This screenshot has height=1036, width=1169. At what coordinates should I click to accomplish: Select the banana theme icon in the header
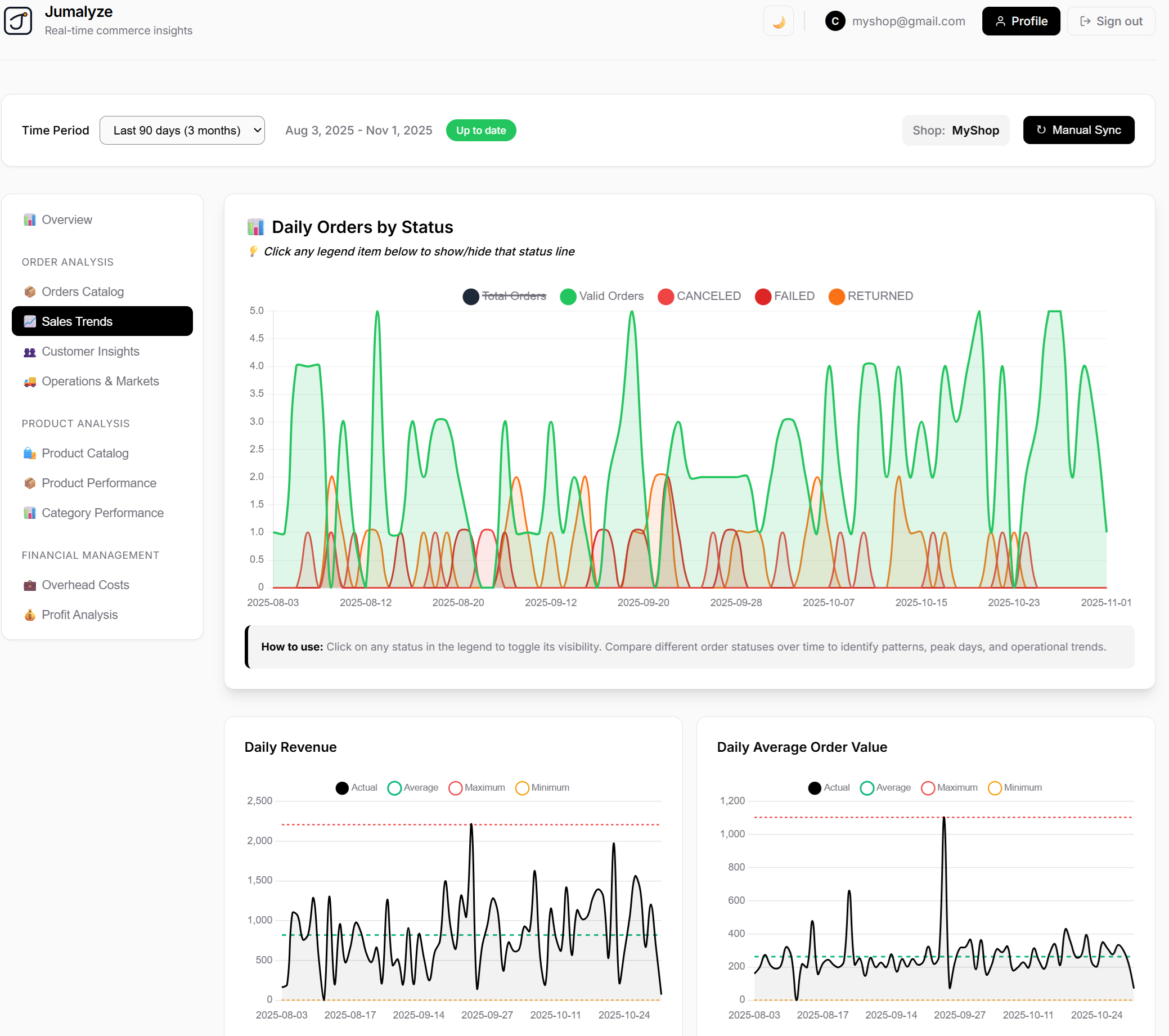coord(779,21)
